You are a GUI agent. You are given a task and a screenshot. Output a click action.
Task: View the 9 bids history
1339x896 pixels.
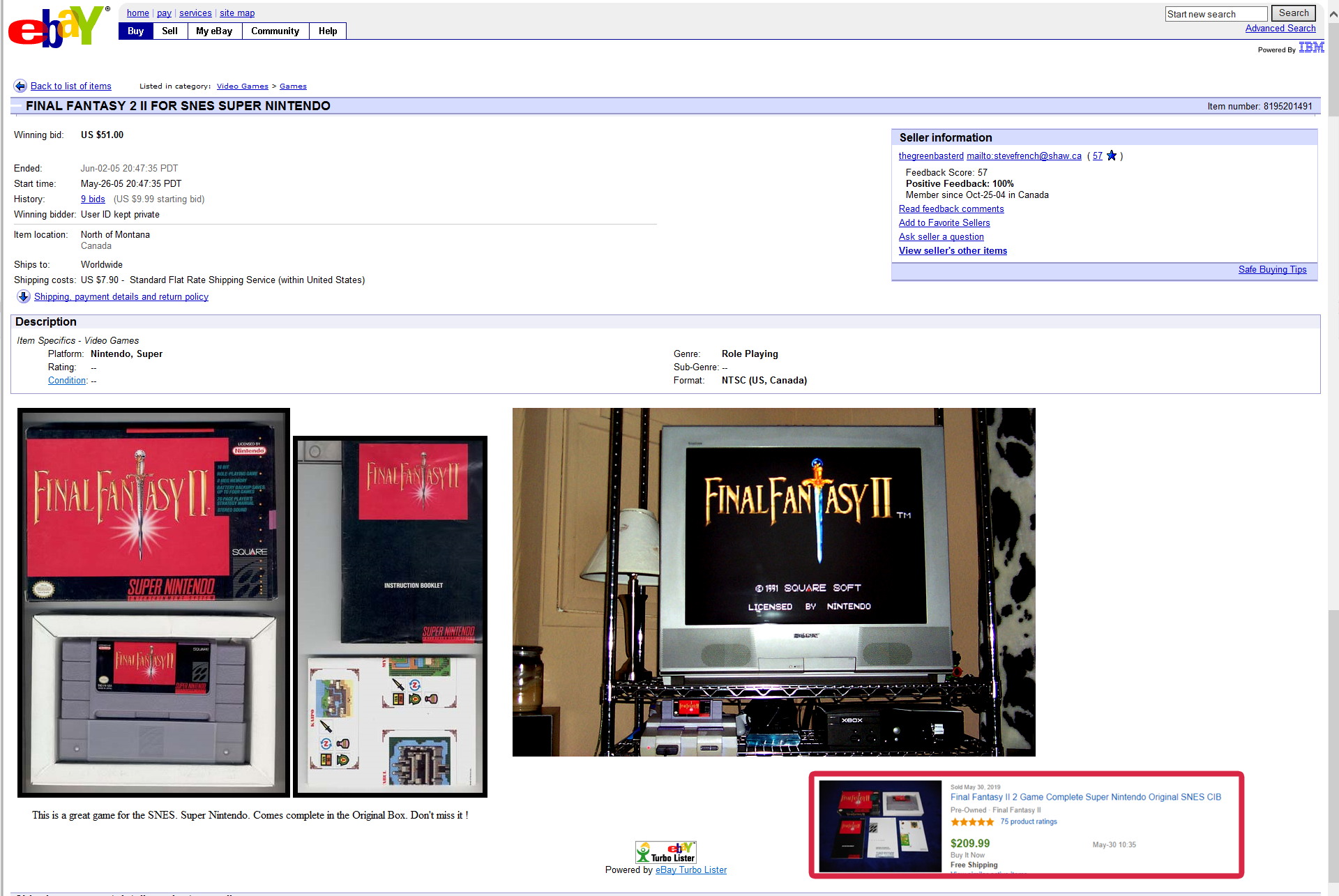tap(93, 199)
